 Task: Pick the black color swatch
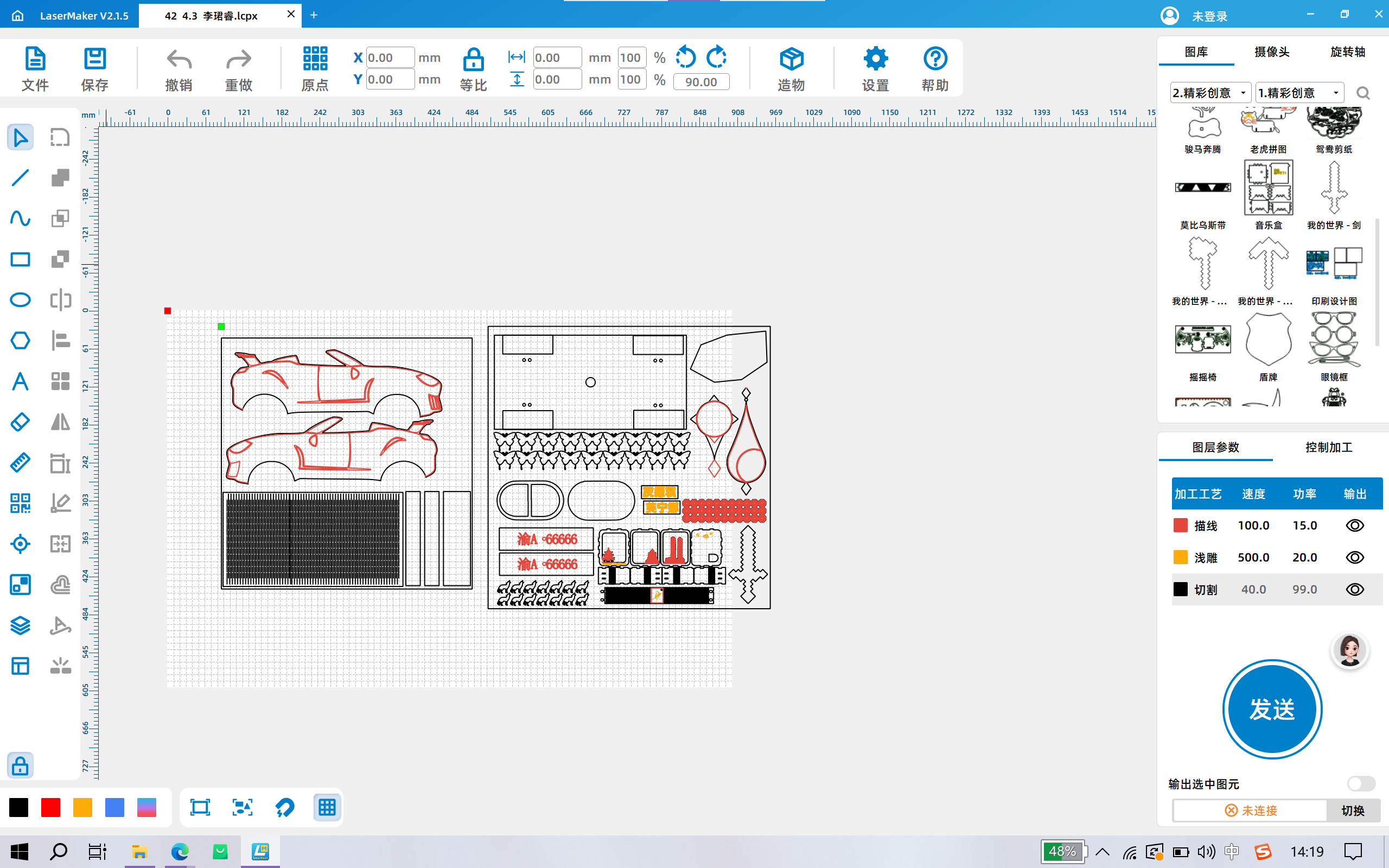click(x=19, y=808)
